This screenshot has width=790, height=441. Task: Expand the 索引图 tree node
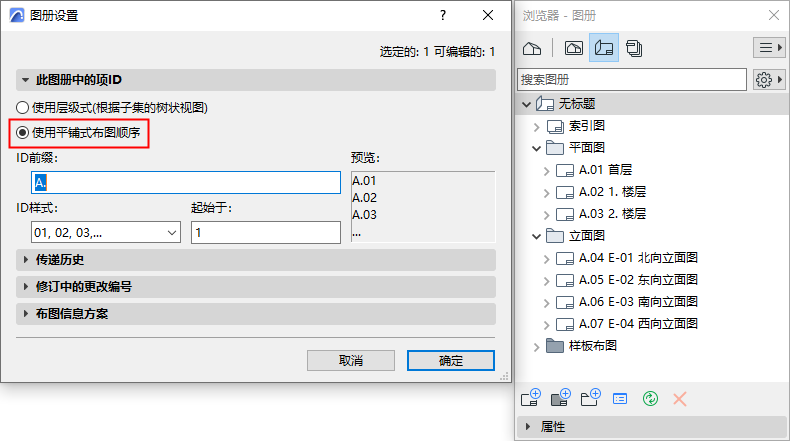point(537,127)
